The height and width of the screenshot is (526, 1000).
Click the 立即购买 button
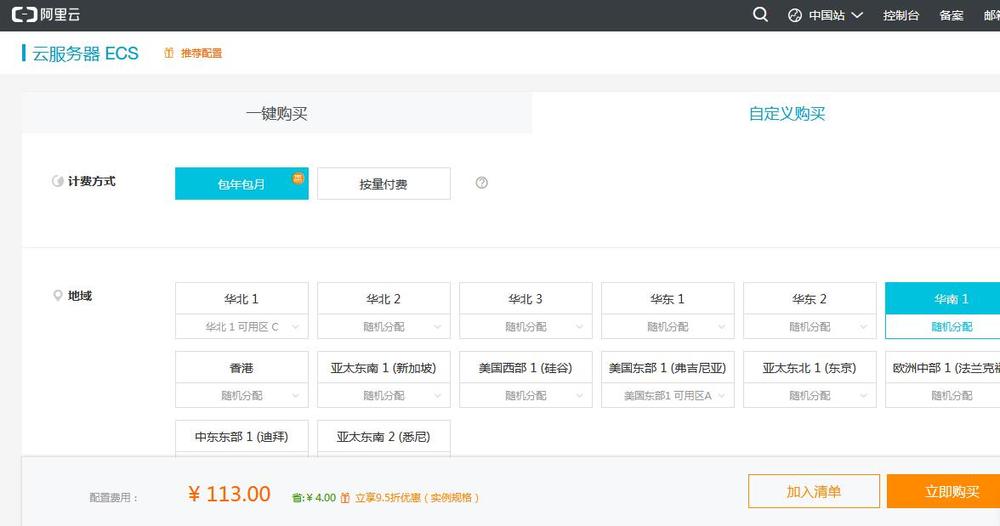(944, 491)
